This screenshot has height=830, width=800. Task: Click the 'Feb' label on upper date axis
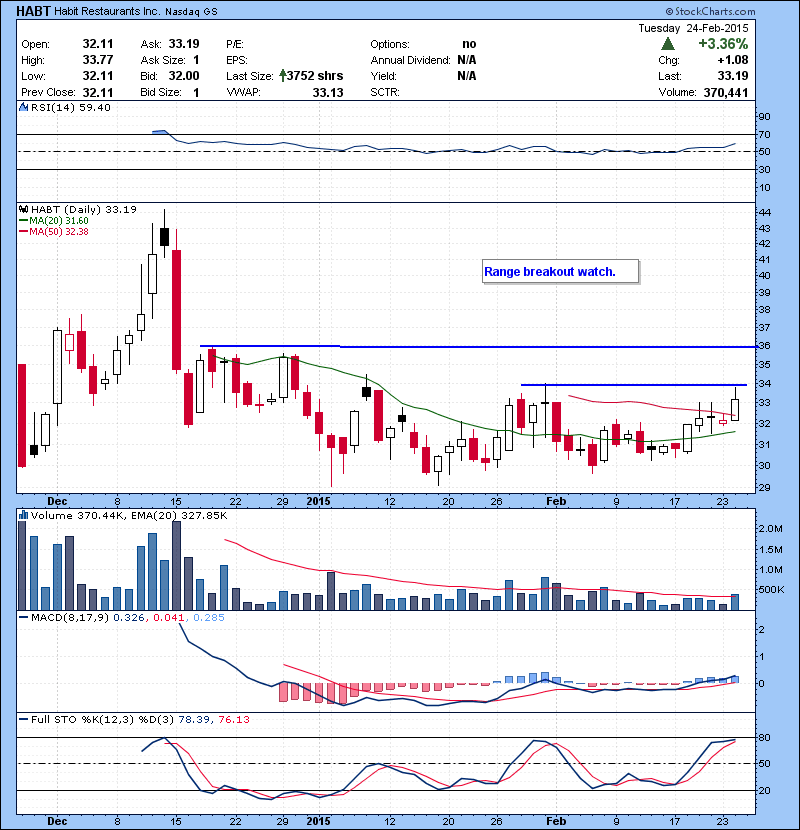556,501
